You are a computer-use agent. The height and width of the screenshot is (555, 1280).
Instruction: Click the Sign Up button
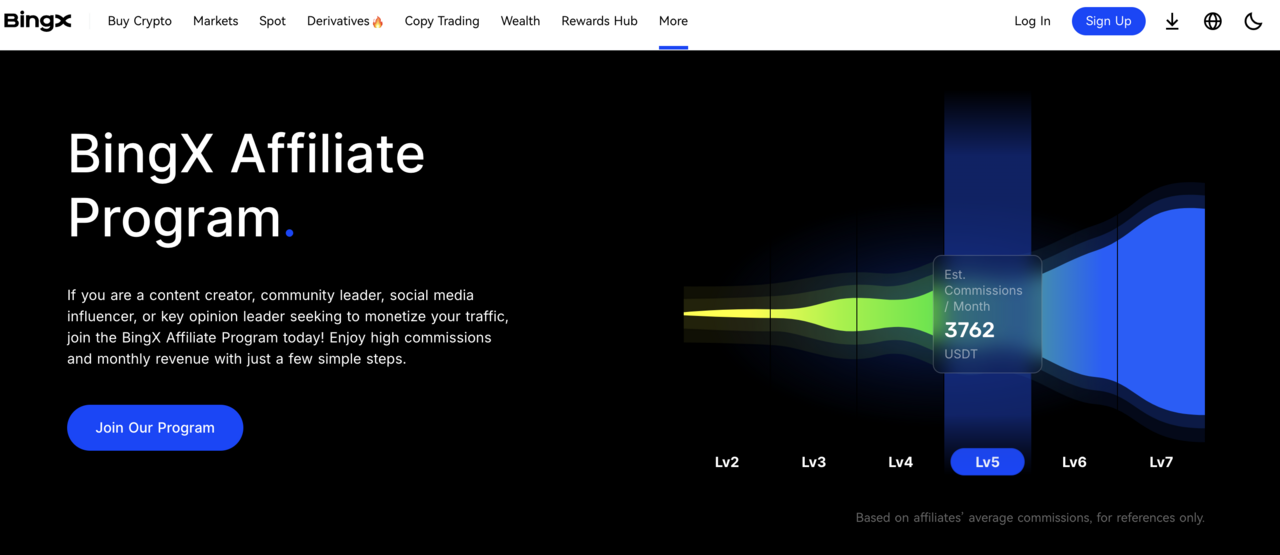point(1109,21)
